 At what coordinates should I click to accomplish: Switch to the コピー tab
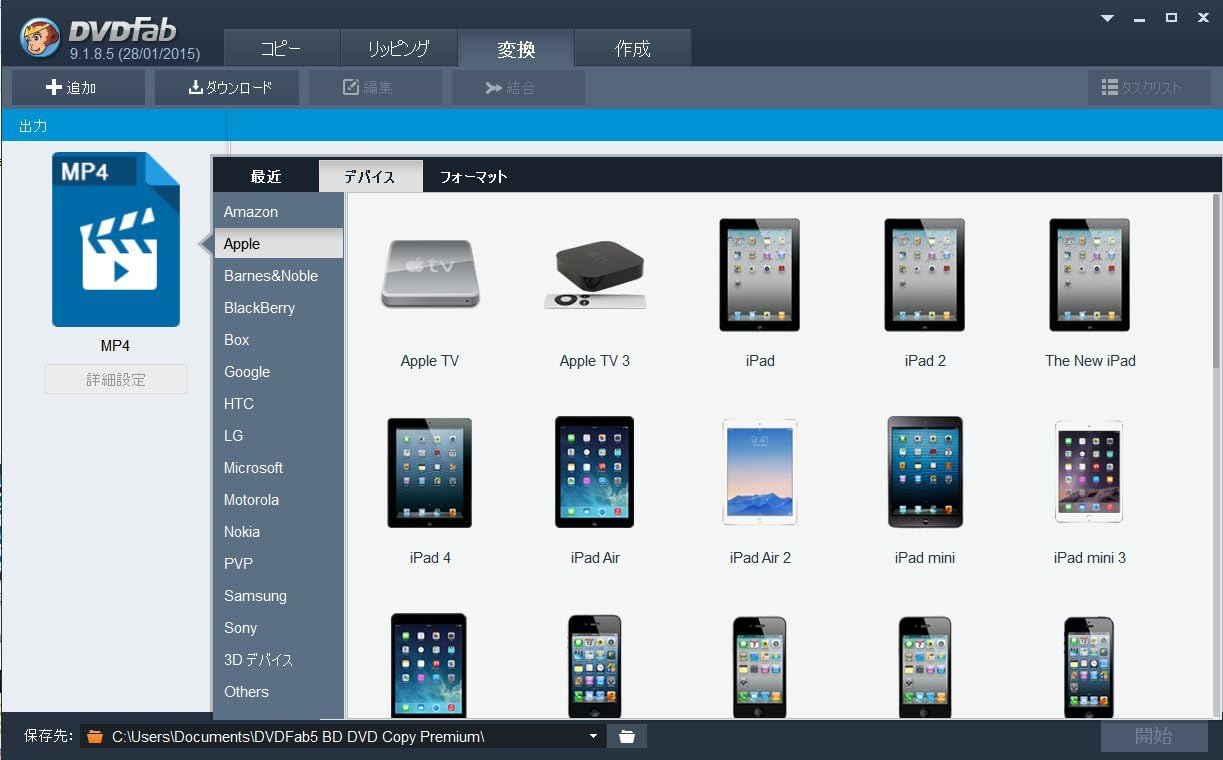pyautogui.click(x=282, y=47)
